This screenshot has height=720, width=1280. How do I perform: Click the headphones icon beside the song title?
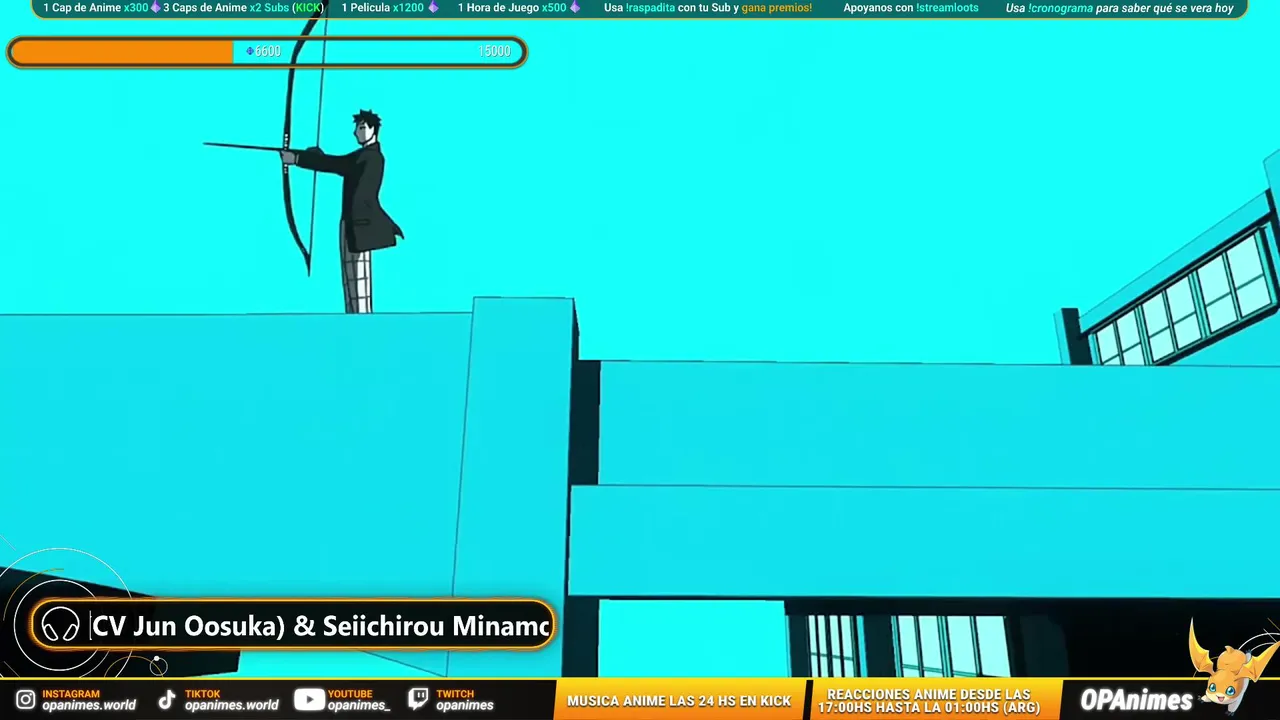(x=61, y=626)
